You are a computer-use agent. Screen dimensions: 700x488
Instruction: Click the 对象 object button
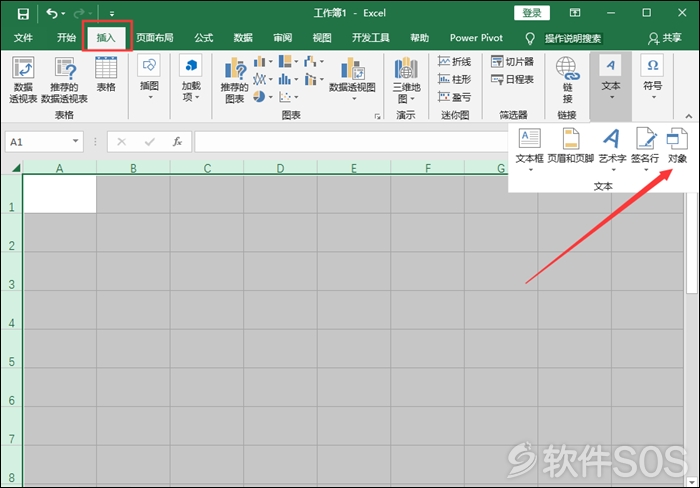[x=677, y=146]
